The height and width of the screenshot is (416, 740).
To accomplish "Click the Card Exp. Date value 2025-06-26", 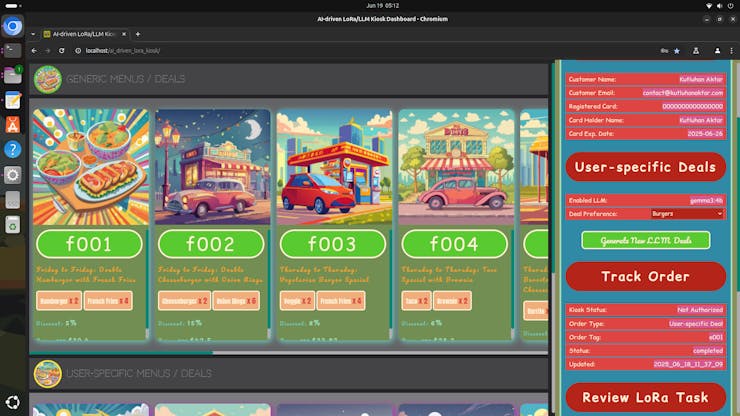I will (x=705, y=134).
